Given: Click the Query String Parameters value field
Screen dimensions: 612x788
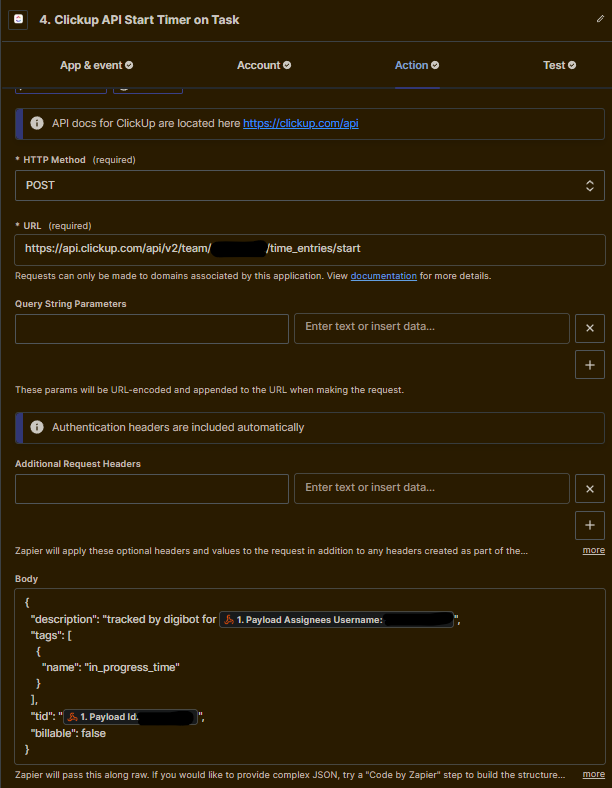Looking at the screenshot, I should [x=432, y=329].
